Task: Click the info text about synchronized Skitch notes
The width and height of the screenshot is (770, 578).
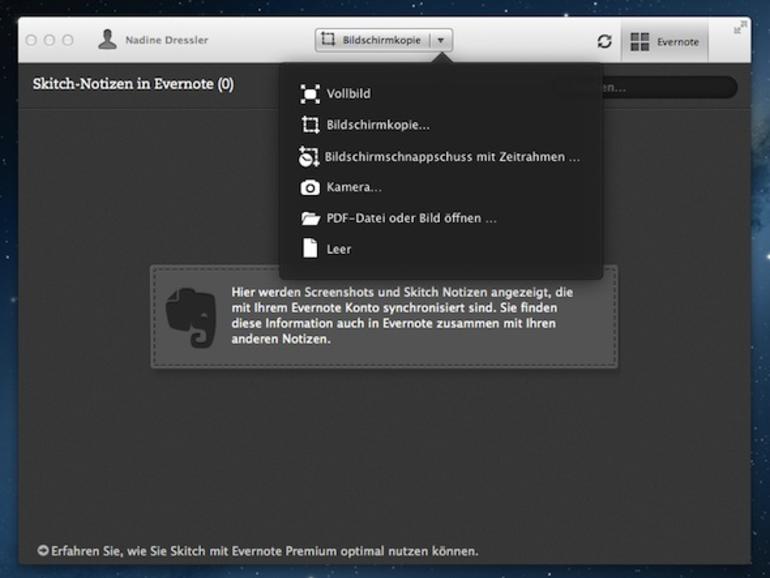Action: [402, 315]
